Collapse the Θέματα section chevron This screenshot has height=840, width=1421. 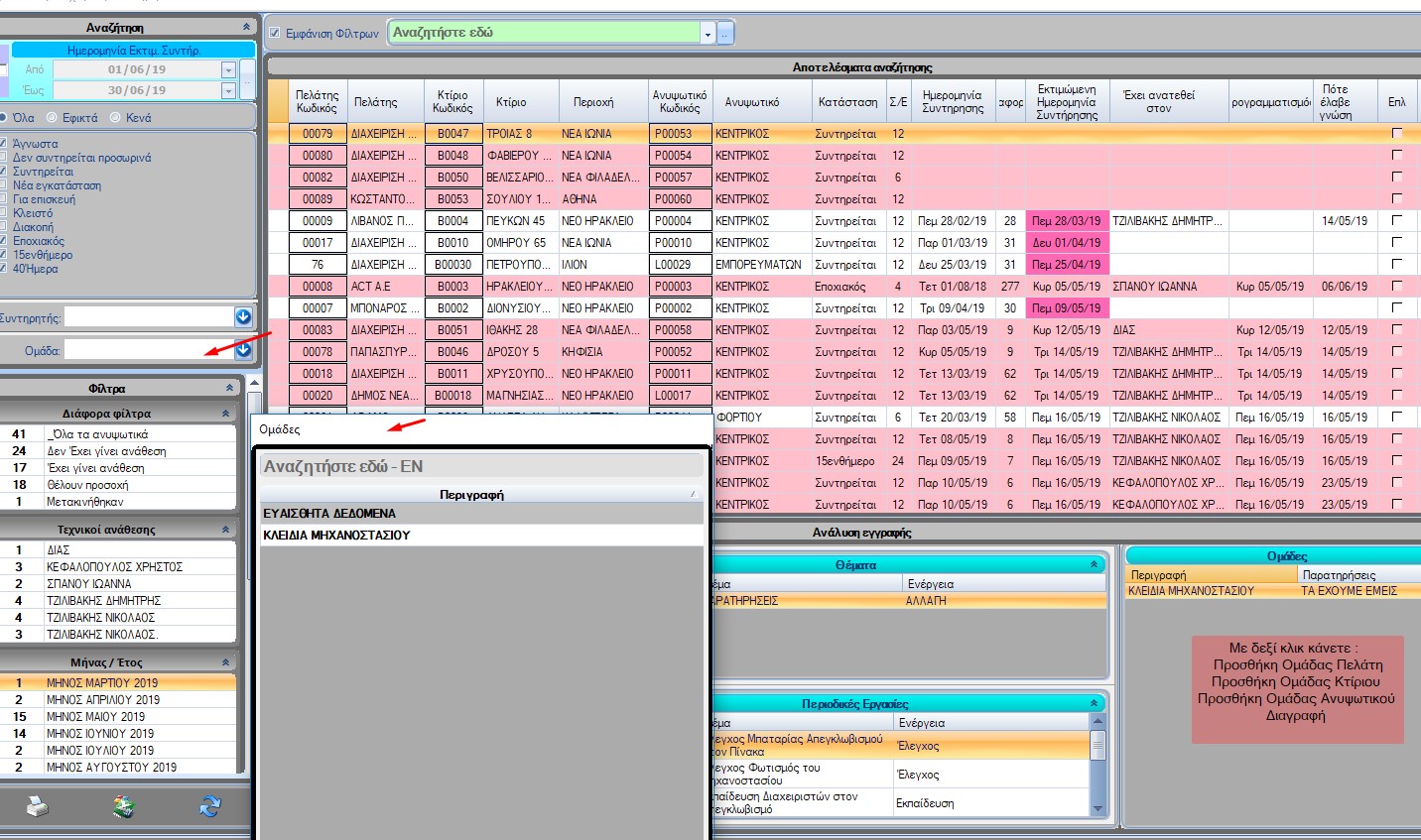pyautogui.click(x=1094, y=564)
